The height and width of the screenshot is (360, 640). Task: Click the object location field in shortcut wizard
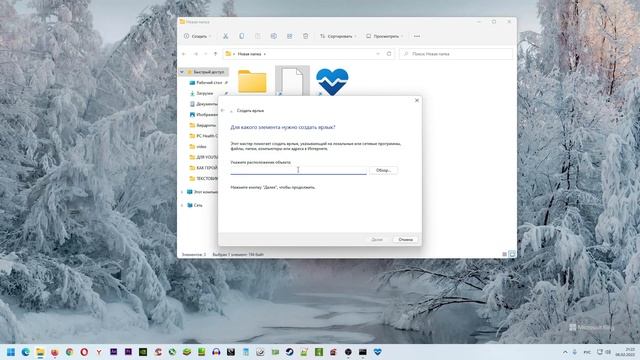pyautogui.click(x=298, y=170)
